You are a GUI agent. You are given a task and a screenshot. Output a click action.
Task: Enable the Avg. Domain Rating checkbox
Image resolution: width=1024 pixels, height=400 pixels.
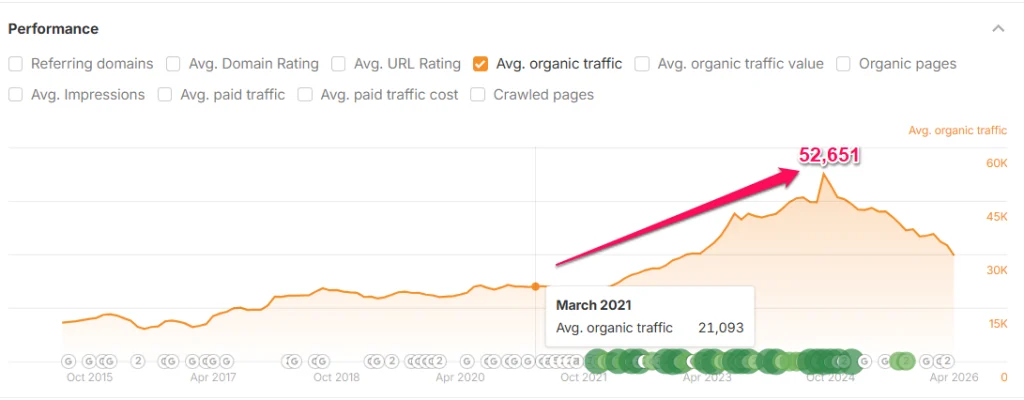173,64
